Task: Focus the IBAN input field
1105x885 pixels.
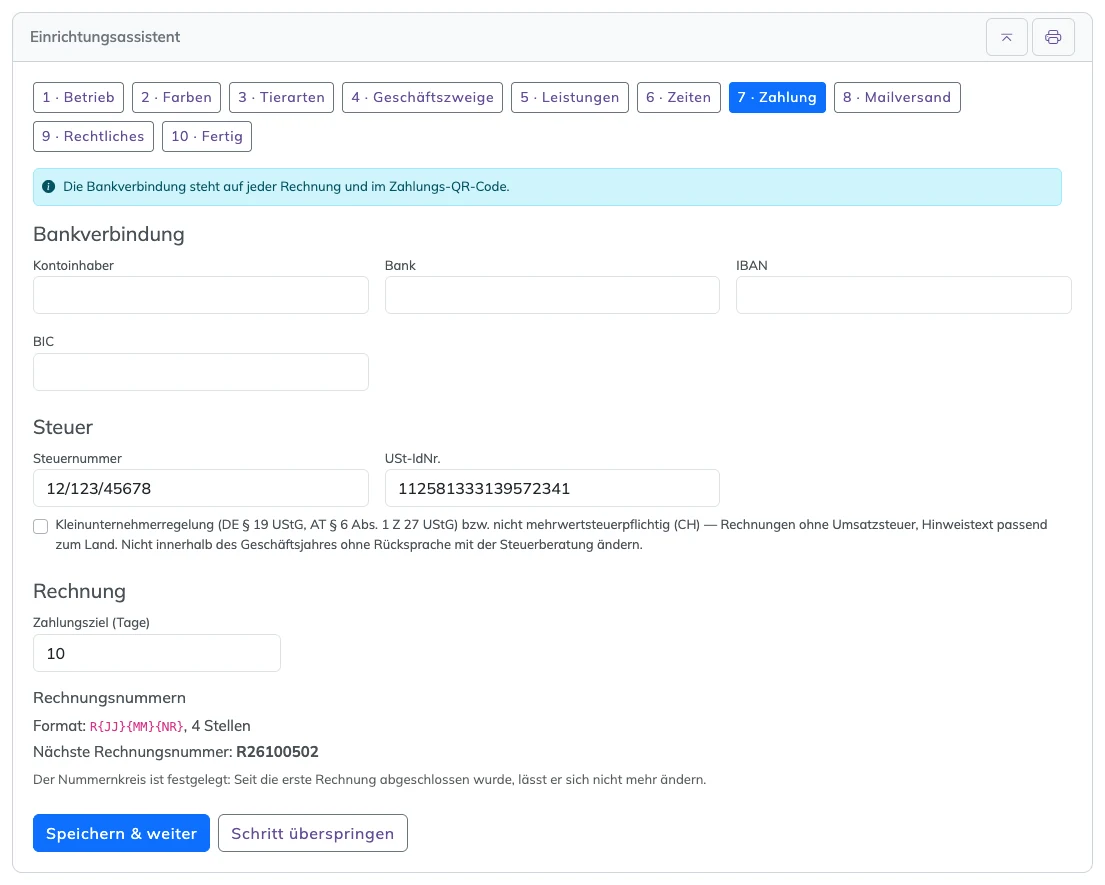Action: coord(903,295)
